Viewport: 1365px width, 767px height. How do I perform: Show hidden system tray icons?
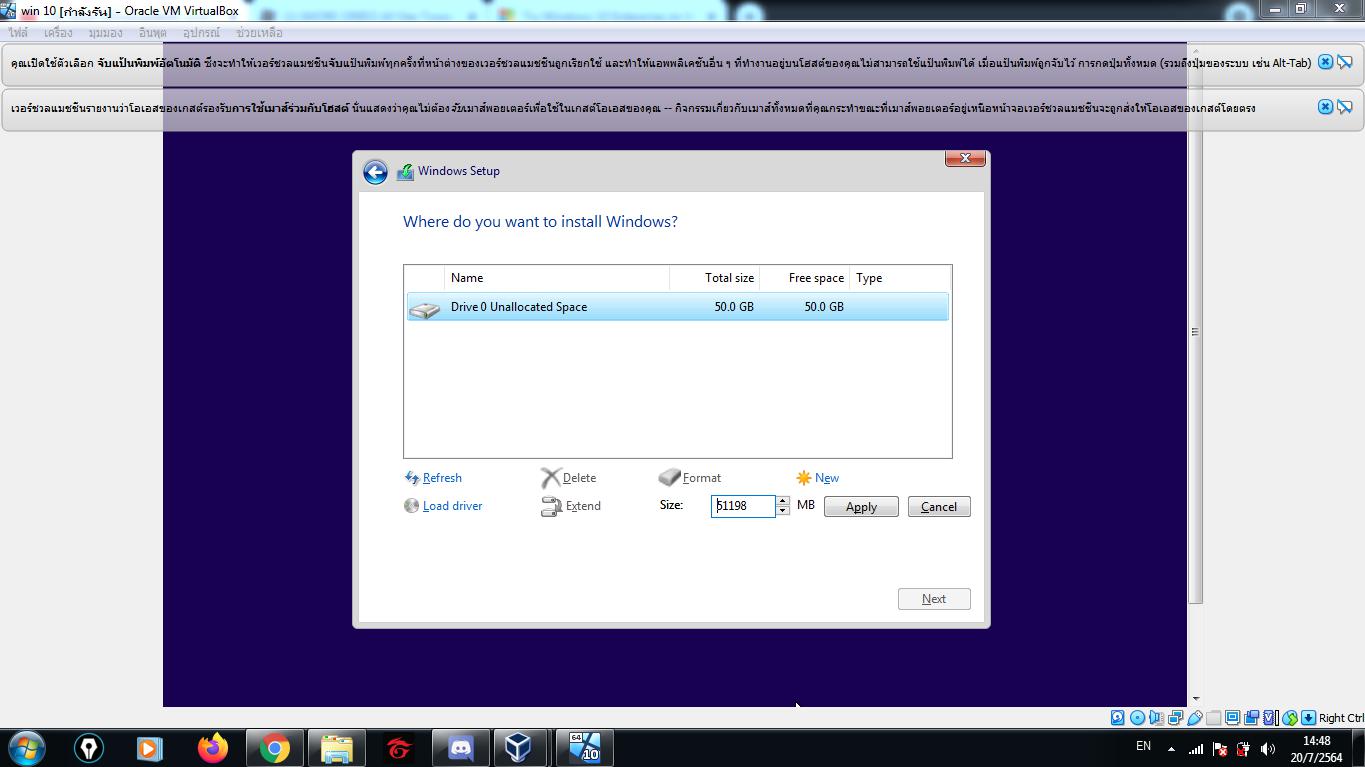tap(1171, 749)
